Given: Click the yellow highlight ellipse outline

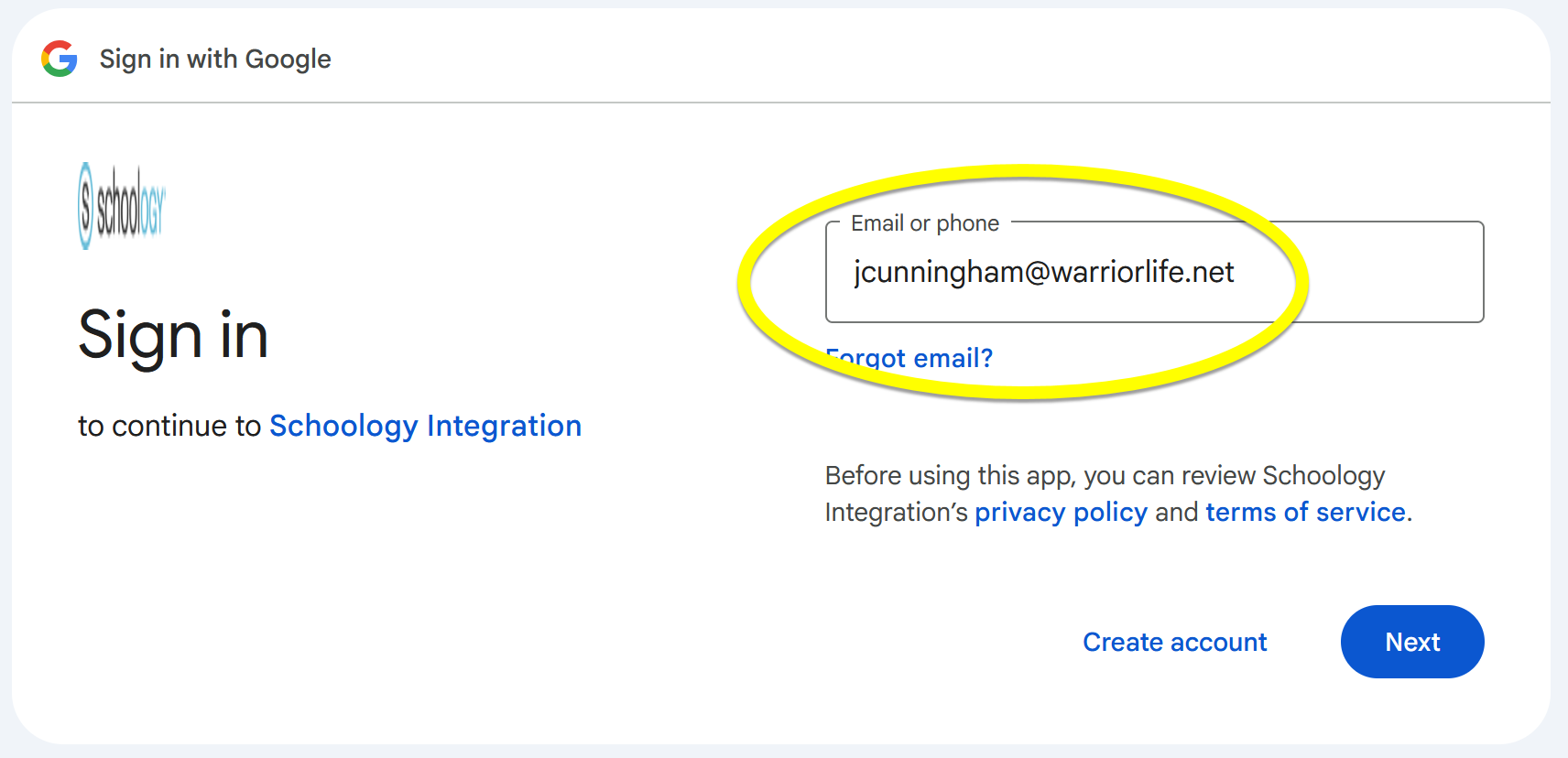Looking at the screenshot, I should (1023, 173).
